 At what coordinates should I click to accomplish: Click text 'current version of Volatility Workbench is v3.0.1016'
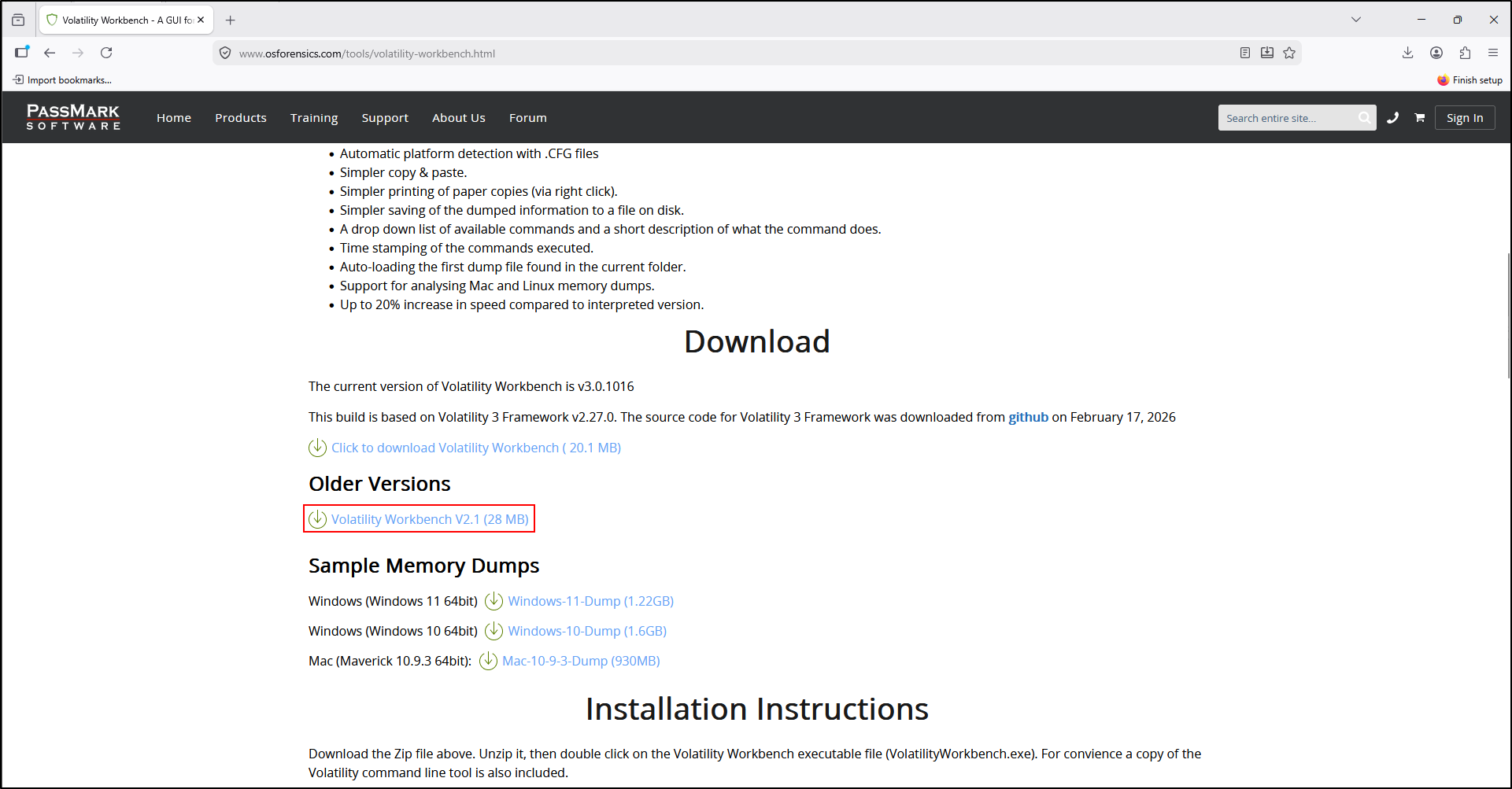484,386
